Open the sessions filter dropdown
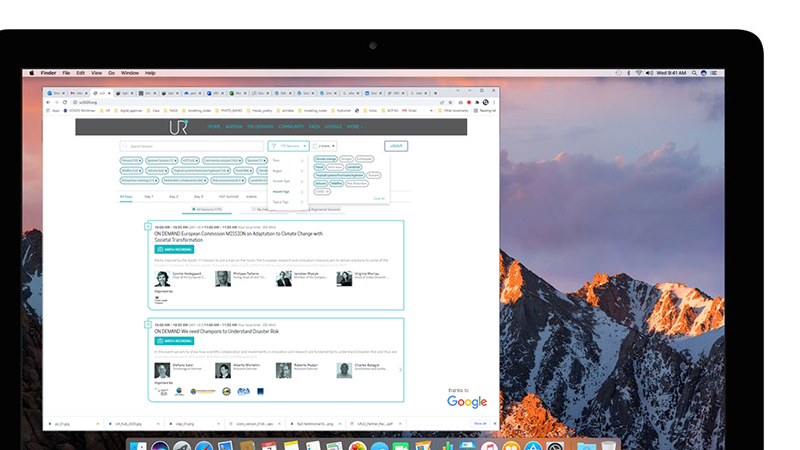Viewport: 800px width, 450px height. click(x=288, y=146)
